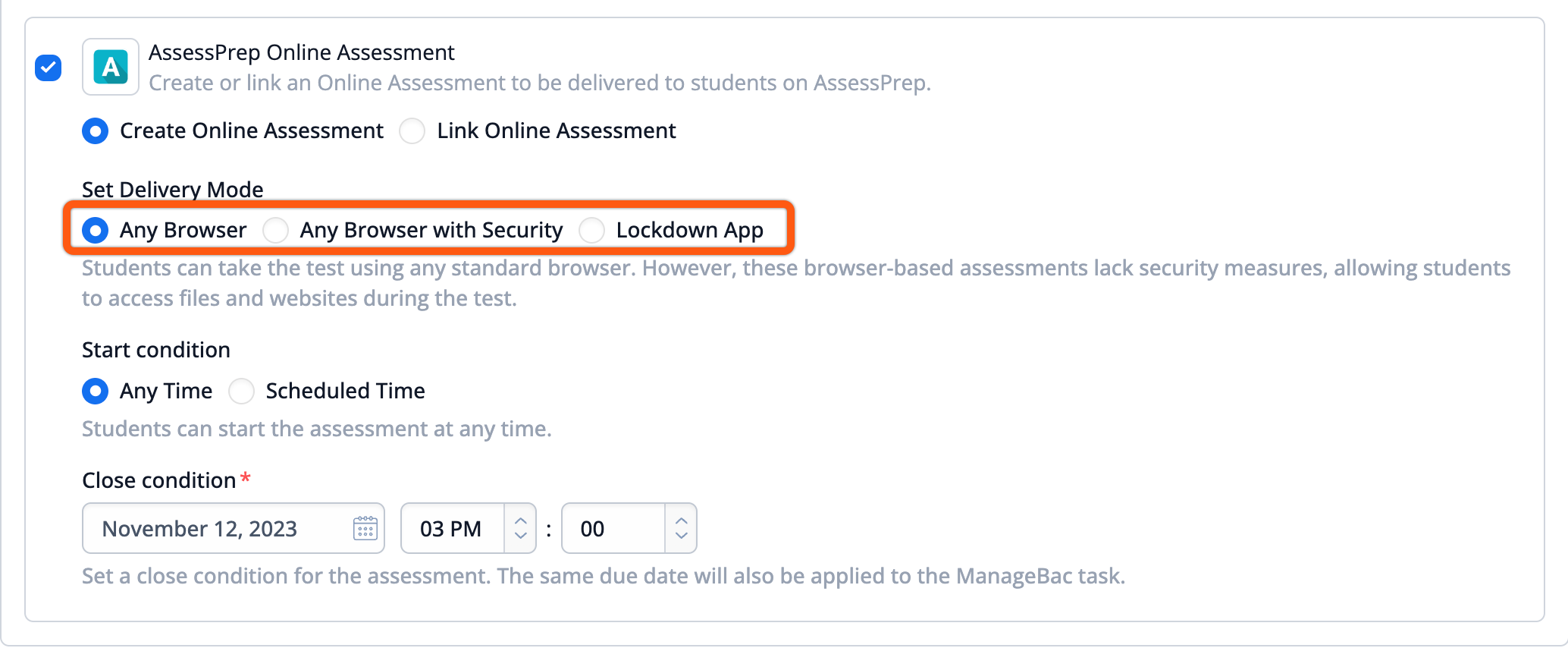
Task: Choose Any Browser with Security mode
Action: 276,230
